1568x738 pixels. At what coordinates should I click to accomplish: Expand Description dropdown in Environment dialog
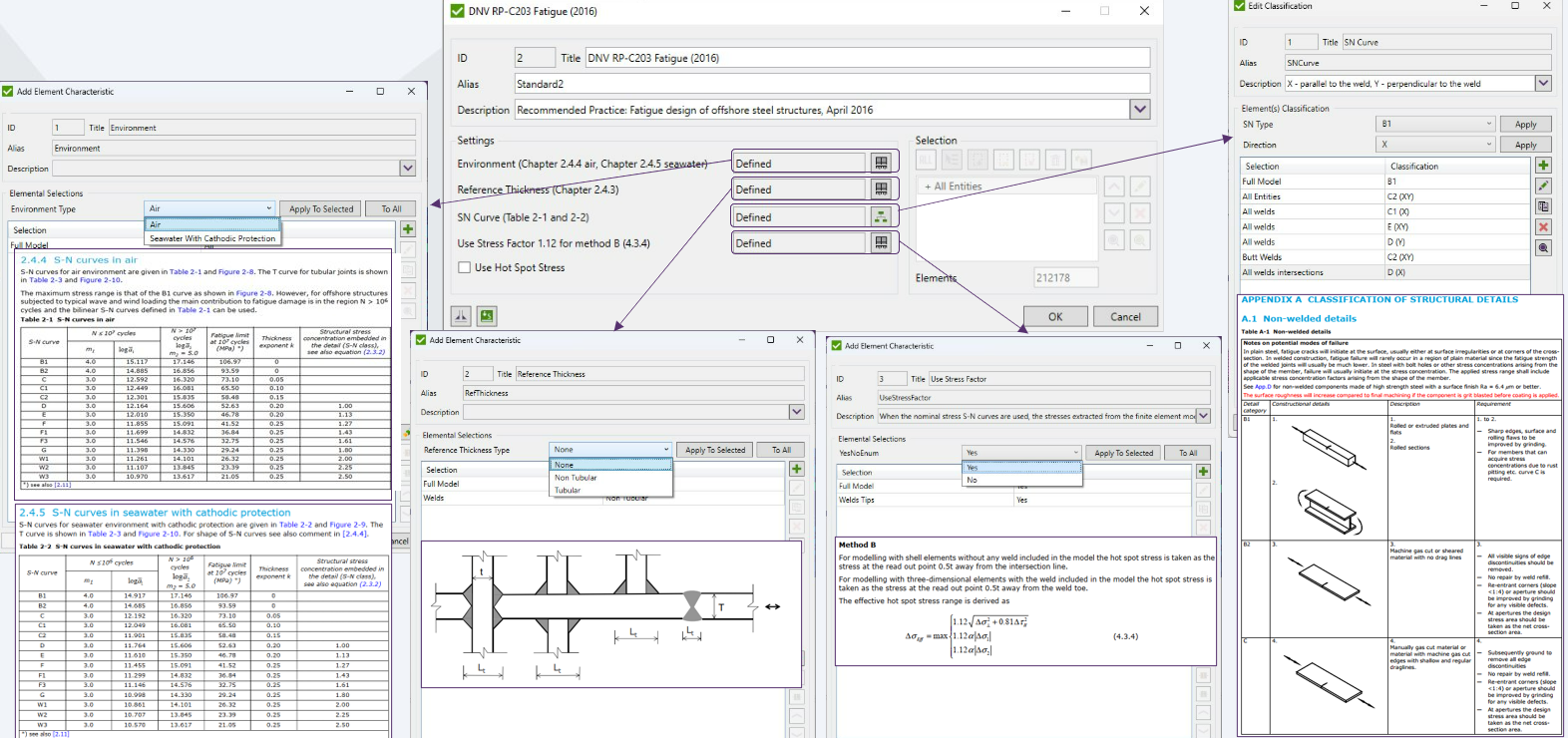[x=407, y=169]
